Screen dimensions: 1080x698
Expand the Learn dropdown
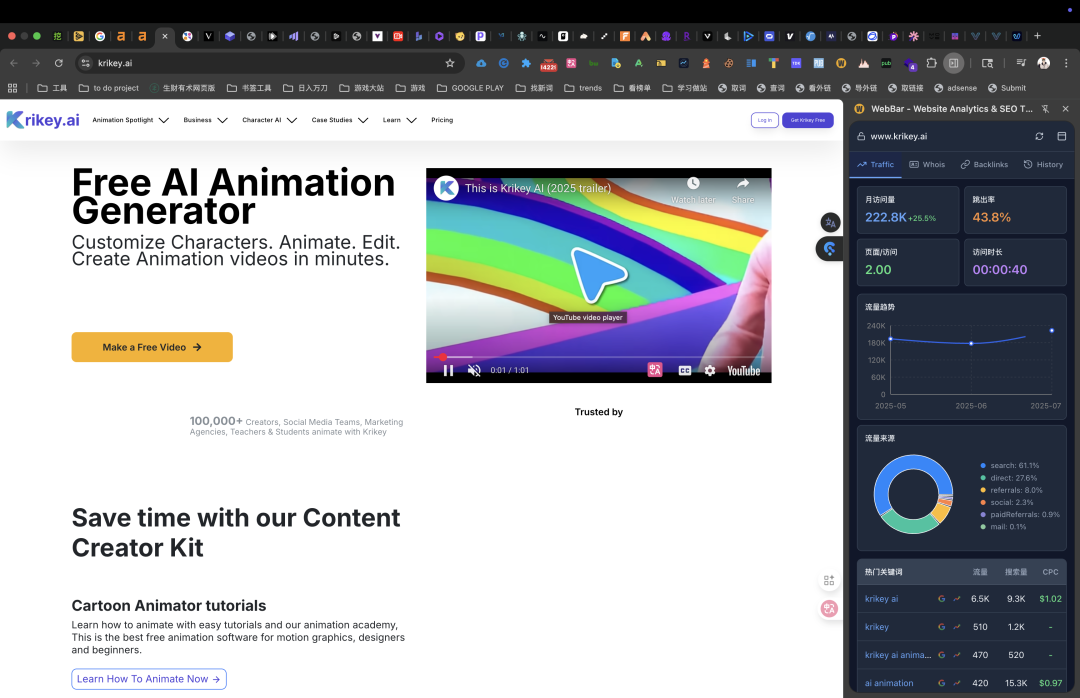(399, 120)
